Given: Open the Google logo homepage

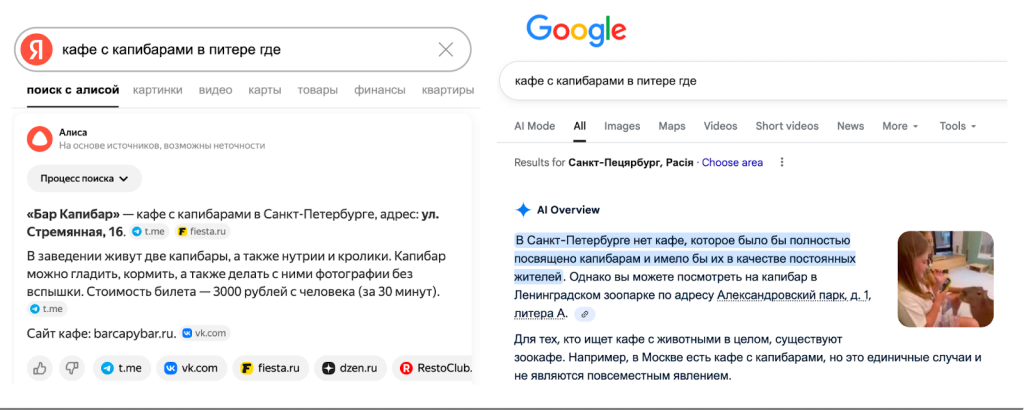Looking at the screenshot, I should tap(576, 30).
